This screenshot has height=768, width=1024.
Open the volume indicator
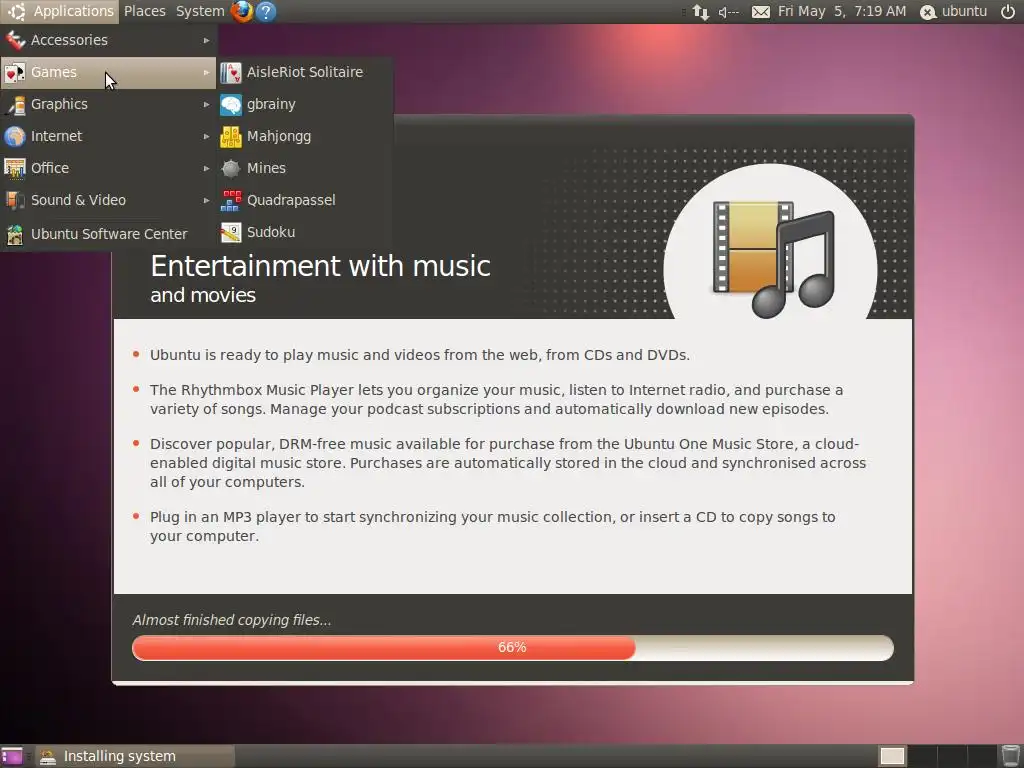[728, 12]
